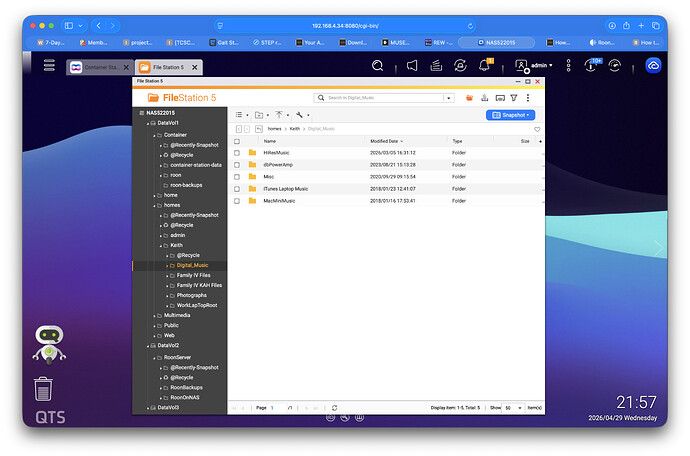The width and height of the screenshot is (690, 456).
Task: Select RoonBackups folder in tree
Action: click(x=186, y=387)
